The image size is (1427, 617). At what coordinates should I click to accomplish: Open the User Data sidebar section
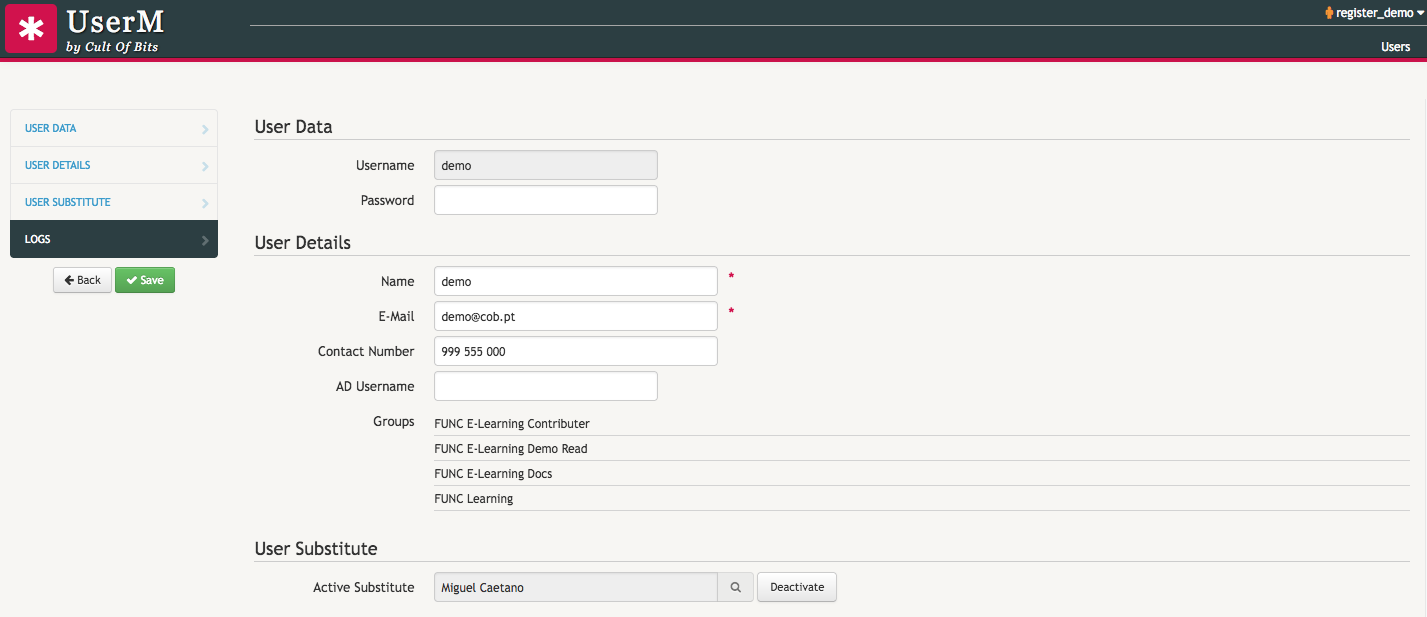114,129
